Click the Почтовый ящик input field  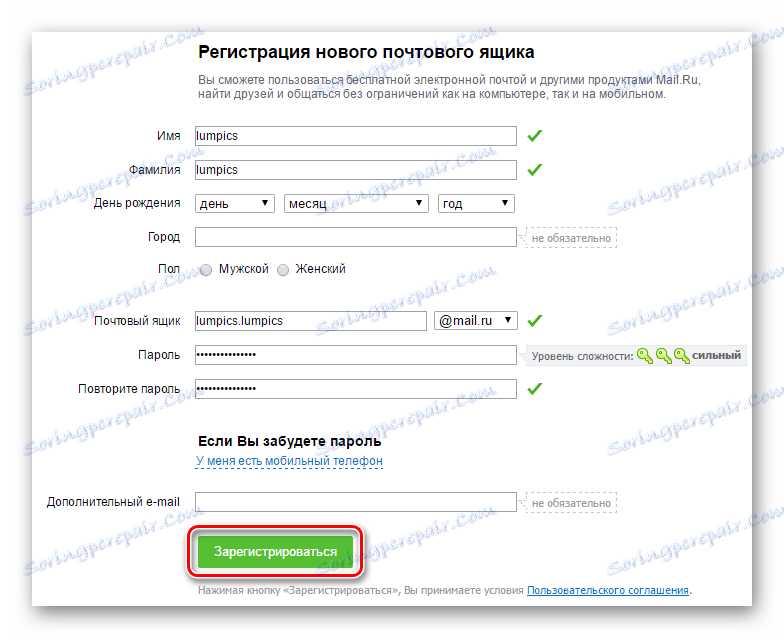click(x=310, y=321)
